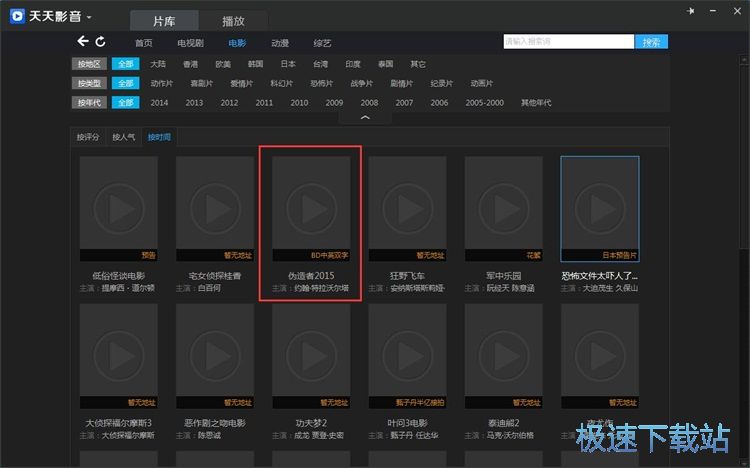Filter the genre by 喜剧片
The height and width of the screenshot is (468, 750).
tap(201, 83)
